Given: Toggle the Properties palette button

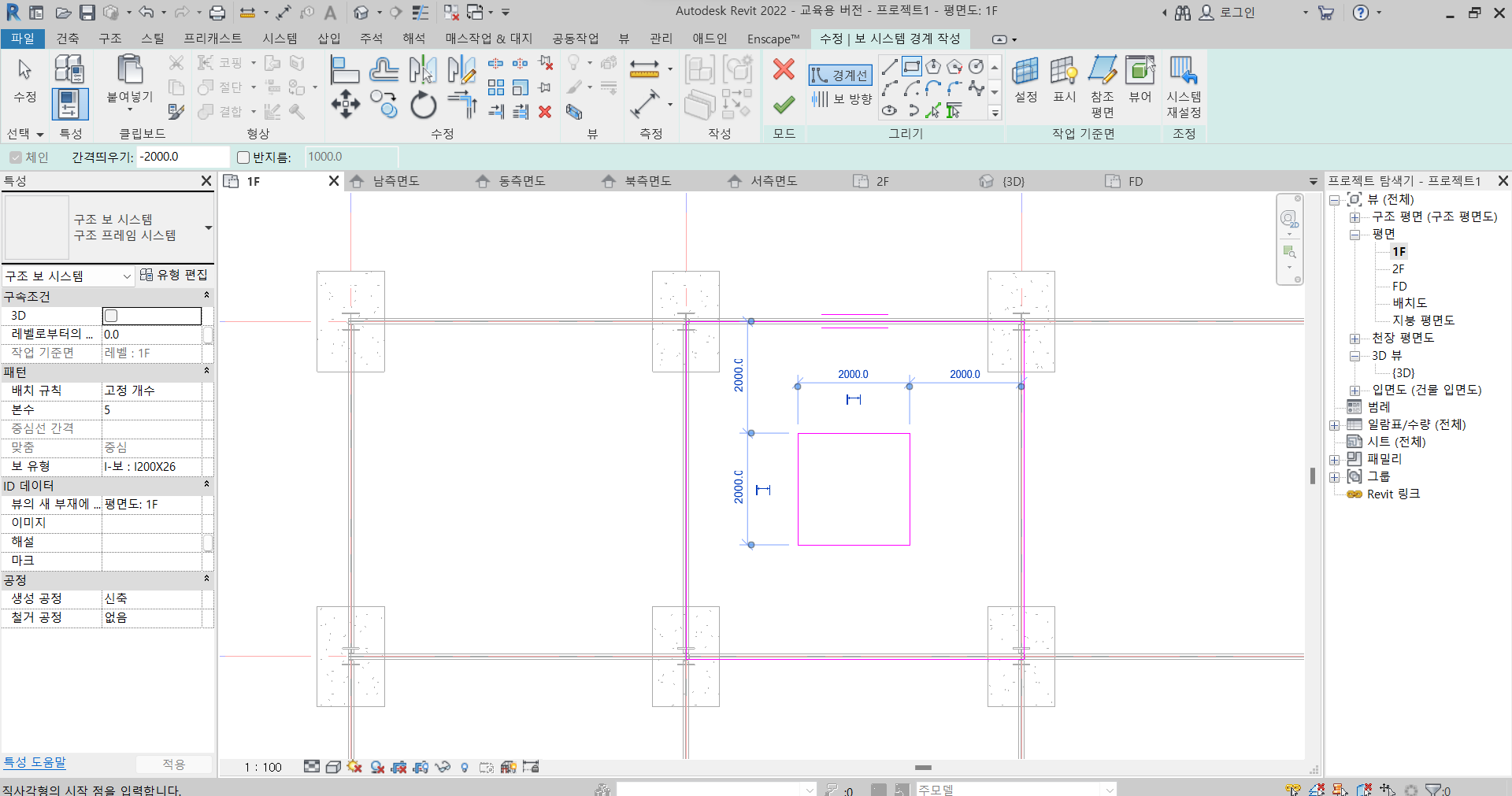Looking at the screenshot, I should coord(69,104).
